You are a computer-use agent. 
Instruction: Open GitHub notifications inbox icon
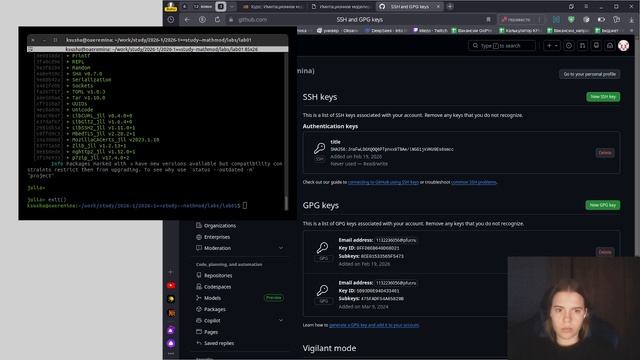610,46
